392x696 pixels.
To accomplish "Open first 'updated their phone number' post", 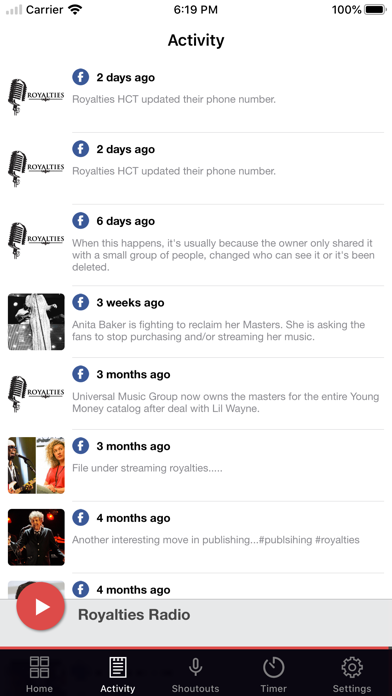I will click(x=174, y=99).
